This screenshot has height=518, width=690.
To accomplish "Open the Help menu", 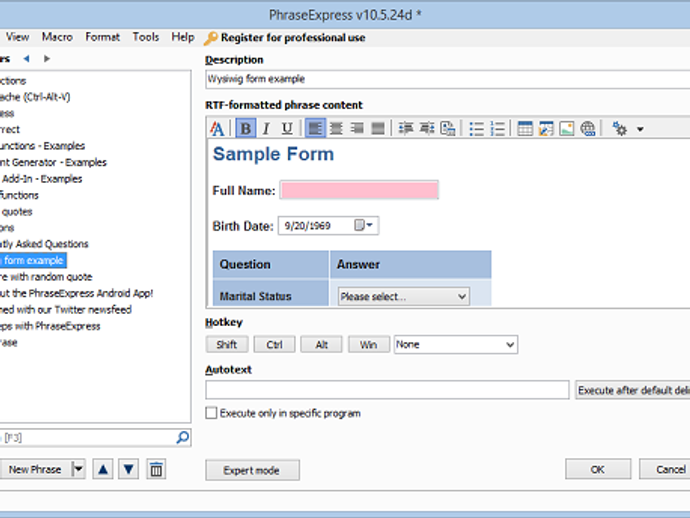I will click(x=183, y=37).
